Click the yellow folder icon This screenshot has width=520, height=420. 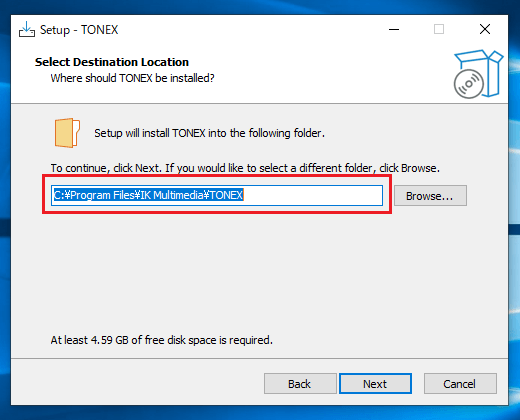pyautogui.click(x=67, y=133)
